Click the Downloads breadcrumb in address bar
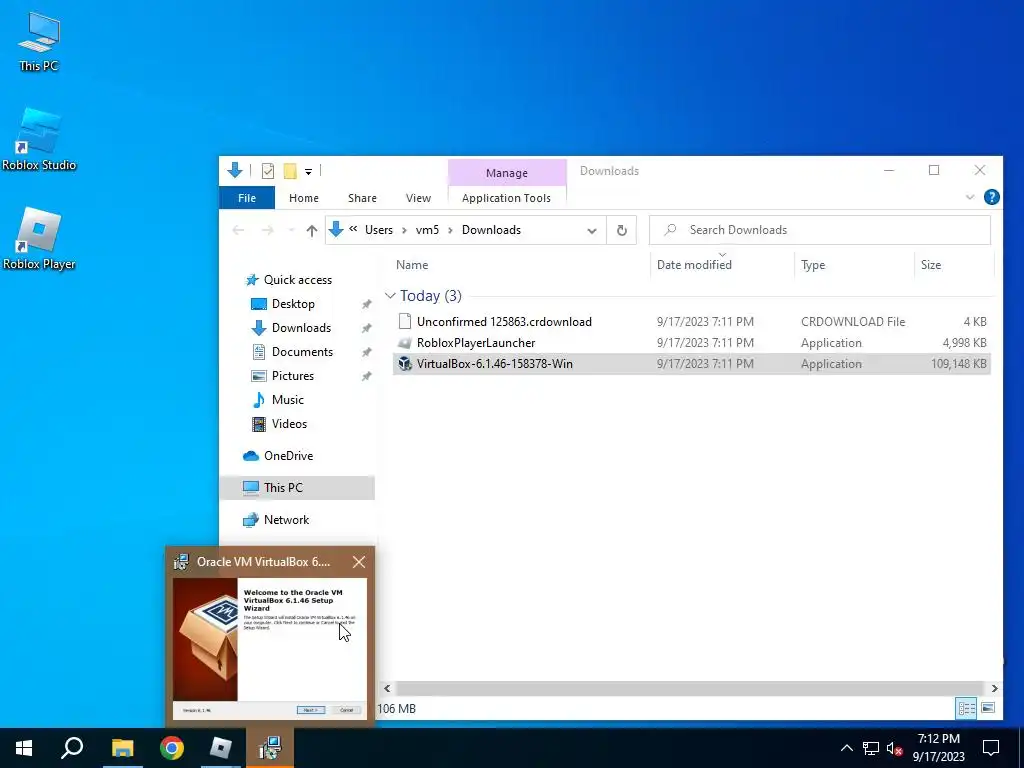 tap(491, 230)
